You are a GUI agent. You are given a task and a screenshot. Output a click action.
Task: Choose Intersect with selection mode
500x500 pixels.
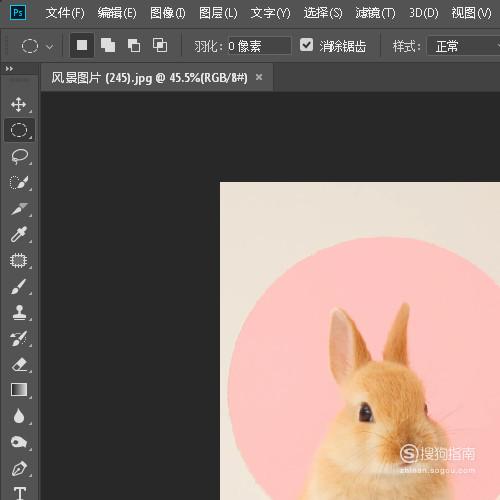click(160, 45)
